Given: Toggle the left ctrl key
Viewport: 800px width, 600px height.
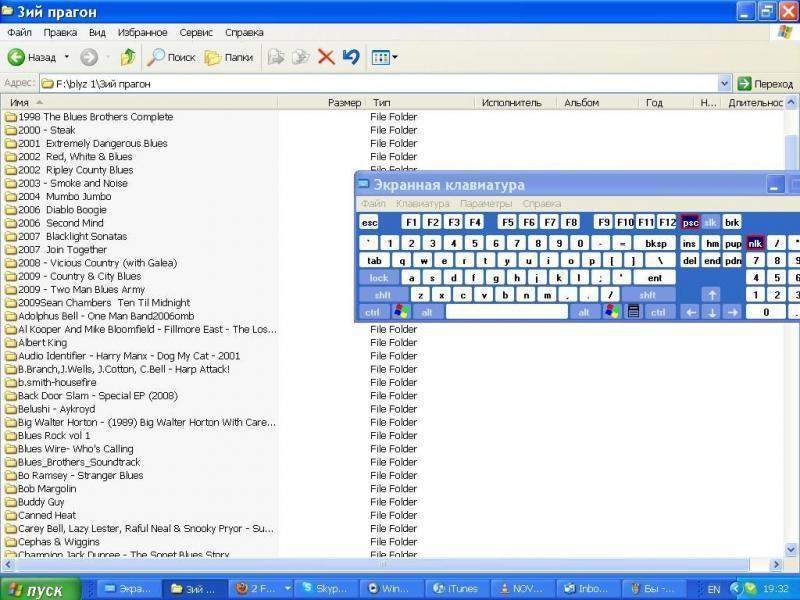Looking at the screenshot, I should pos(372,312).
